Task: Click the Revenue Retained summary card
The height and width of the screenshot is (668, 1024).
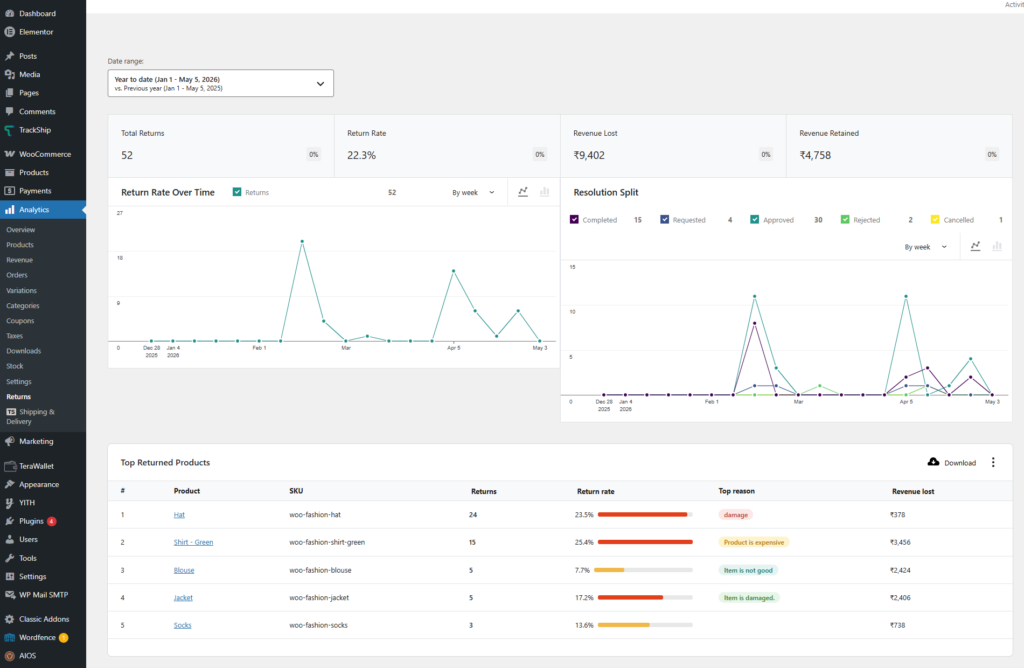Action: tap(899, 146)
